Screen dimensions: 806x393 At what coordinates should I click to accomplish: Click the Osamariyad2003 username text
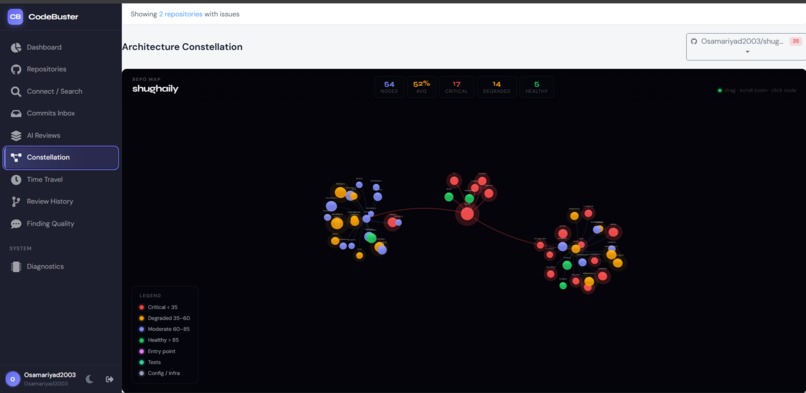click(x=50, y=375)
